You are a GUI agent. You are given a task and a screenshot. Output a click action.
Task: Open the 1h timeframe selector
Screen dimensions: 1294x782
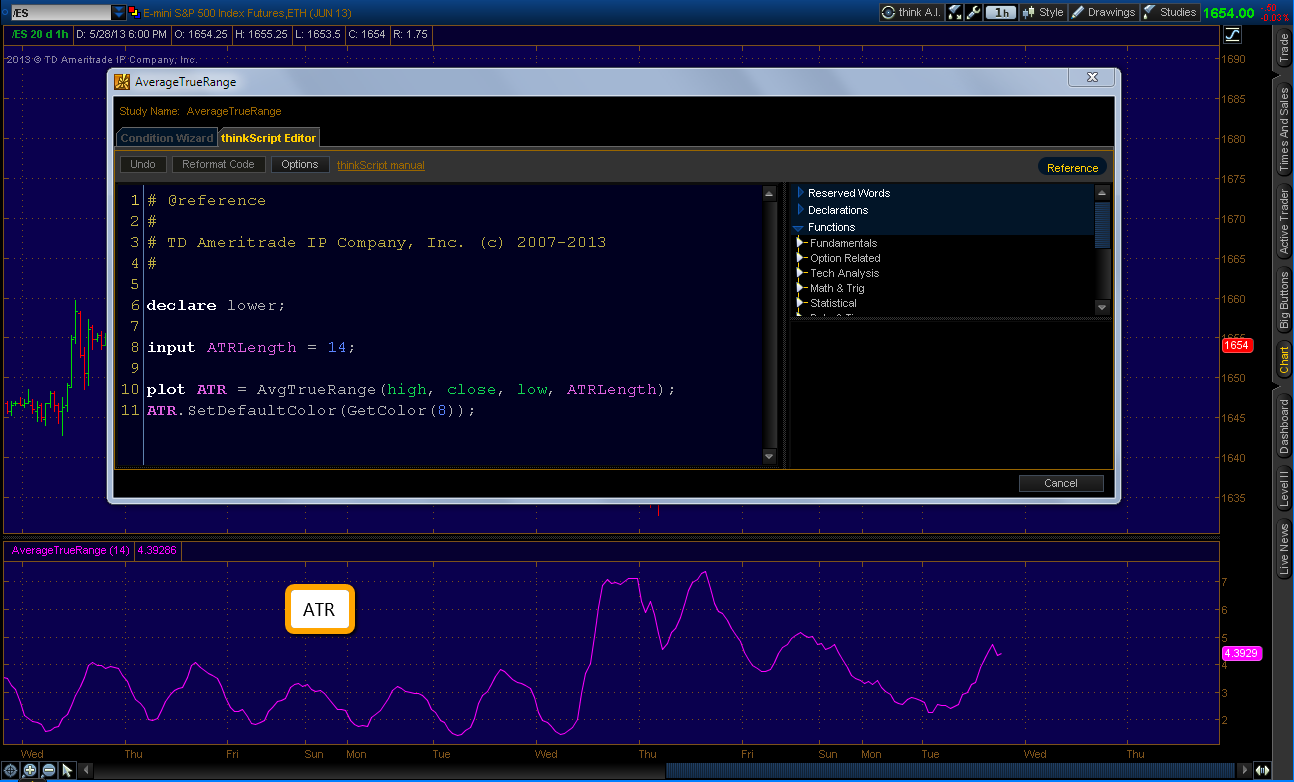(1000, 12)
